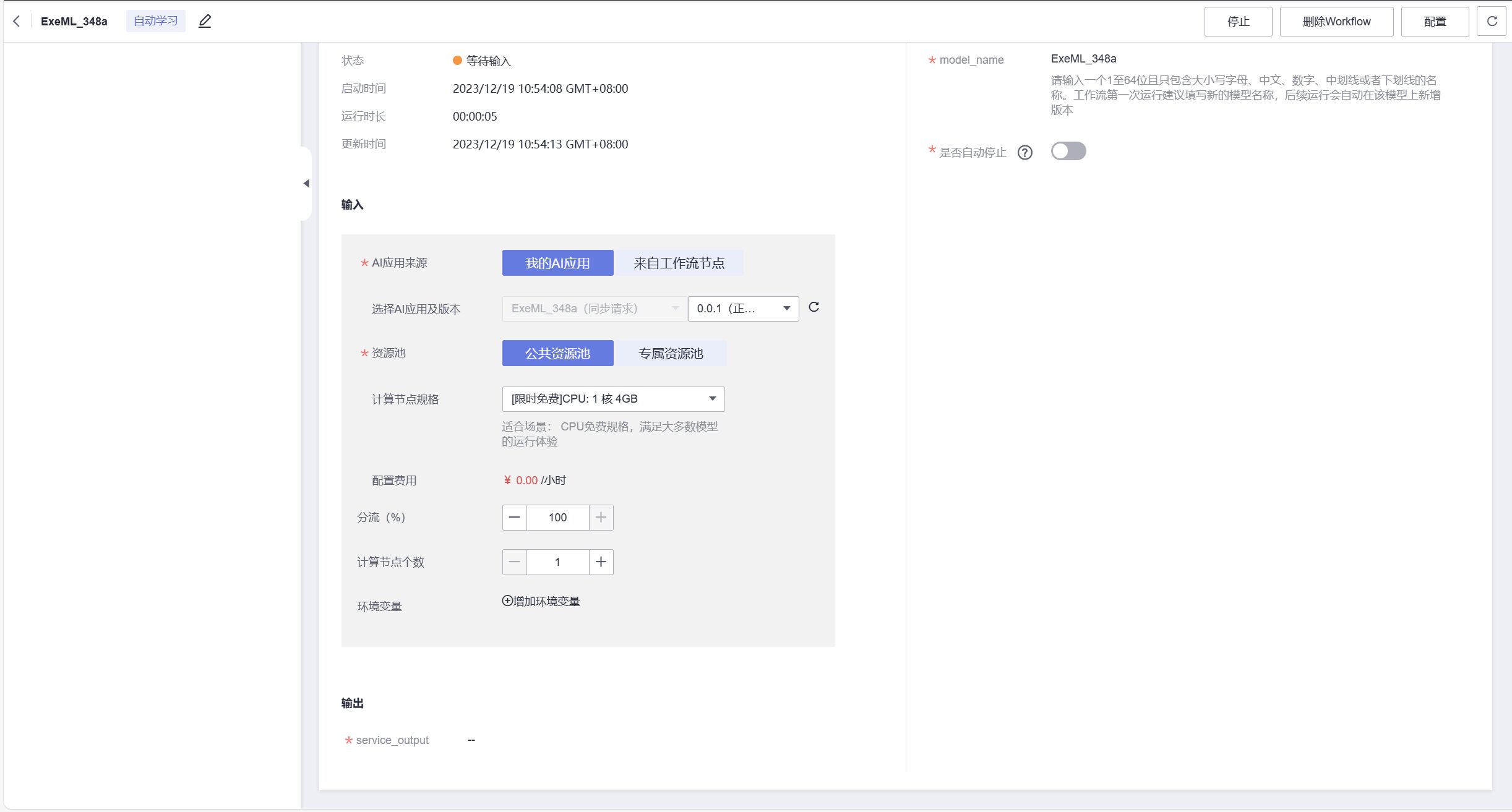Click the edit pencil icon next to 自动学习
This screenshot has width=1512, height=812.
tap(204, 20)
